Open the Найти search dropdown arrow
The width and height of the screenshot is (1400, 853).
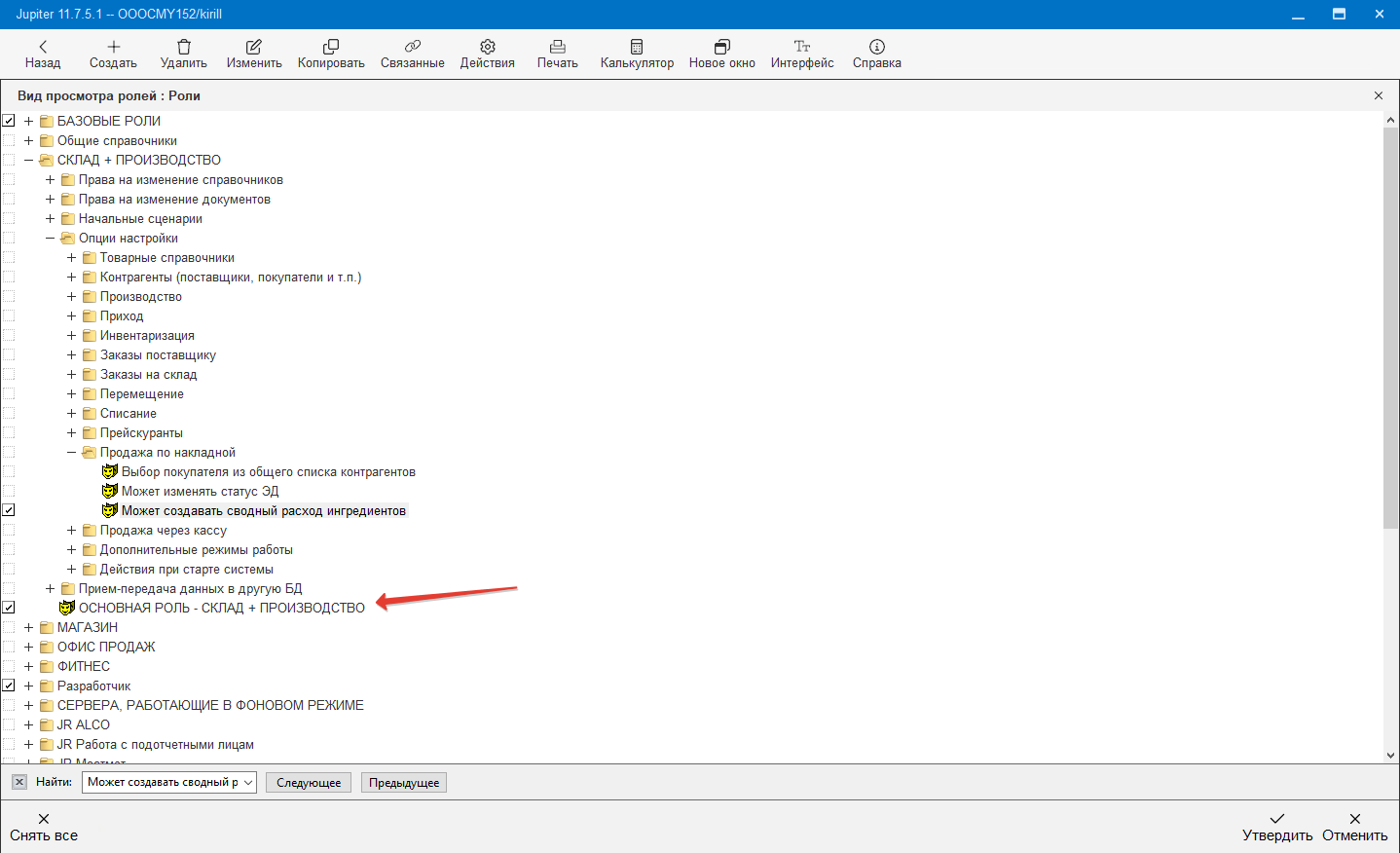pos(248,782)
